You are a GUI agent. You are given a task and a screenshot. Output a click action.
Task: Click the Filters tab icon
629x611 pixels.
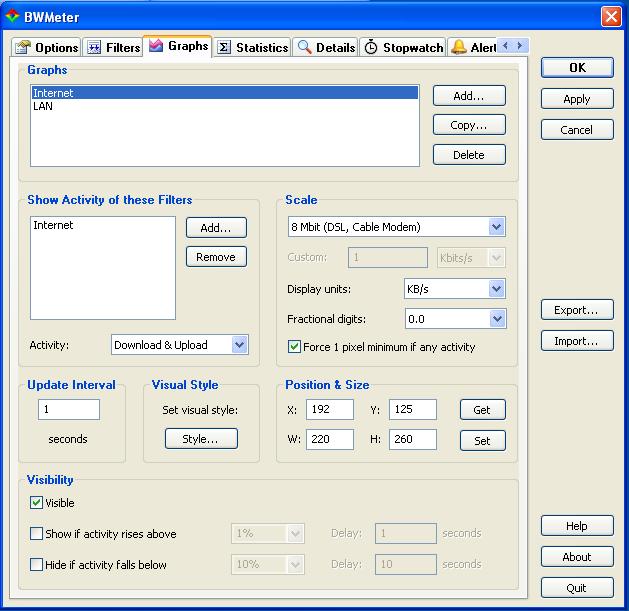point(94,47)
